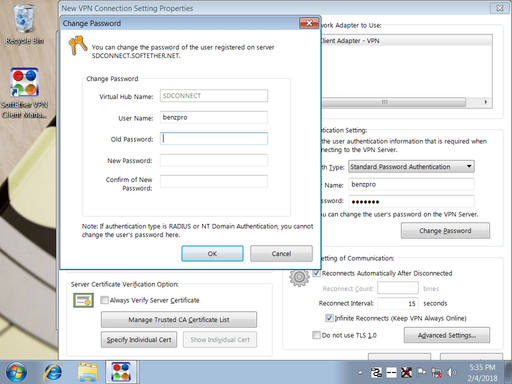Uncheck Infinite Reconnects (Keep VPN Always Online)
Viewport: 512px width, 384px height.
coord(329,318)
